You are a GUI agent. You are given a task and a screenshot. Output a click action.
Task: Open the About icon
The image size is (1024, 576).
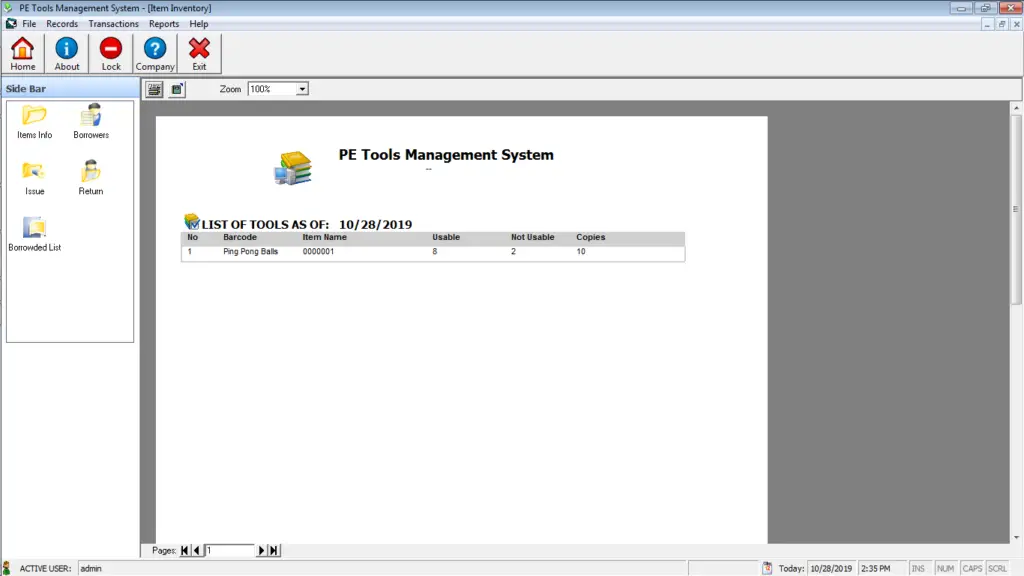tap(66, 52)
